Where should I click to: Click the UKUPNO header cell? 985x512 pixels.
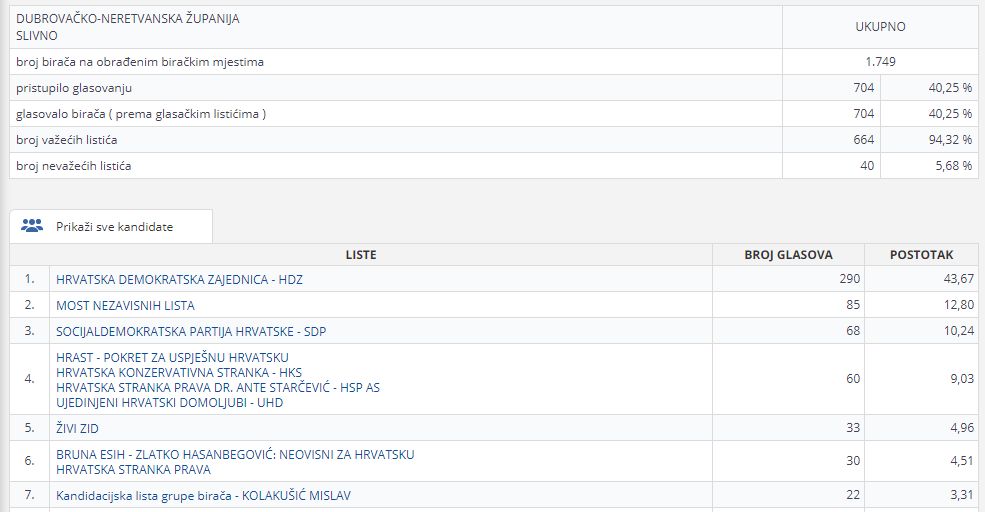point(880,27)
